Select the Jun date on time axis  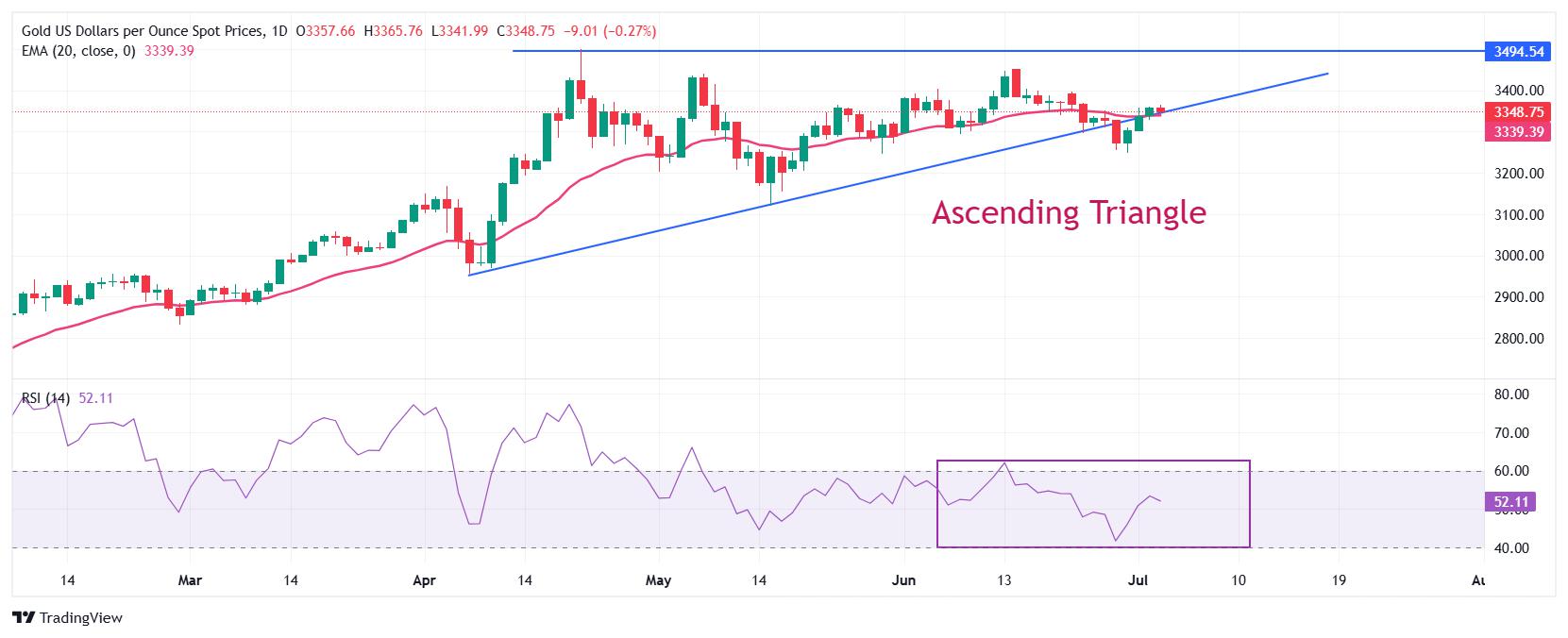pyautogui.click(x=904, y=580)
